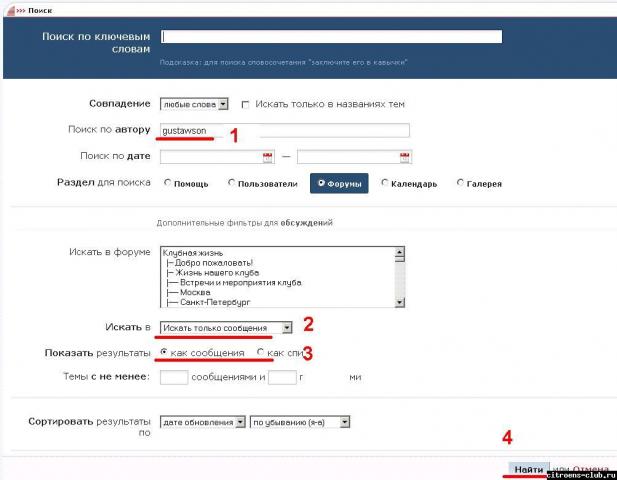Viewport: 617px width, 480px height.
Task: Focus the author field containing "gustawson"
Action: click(283, 130)
